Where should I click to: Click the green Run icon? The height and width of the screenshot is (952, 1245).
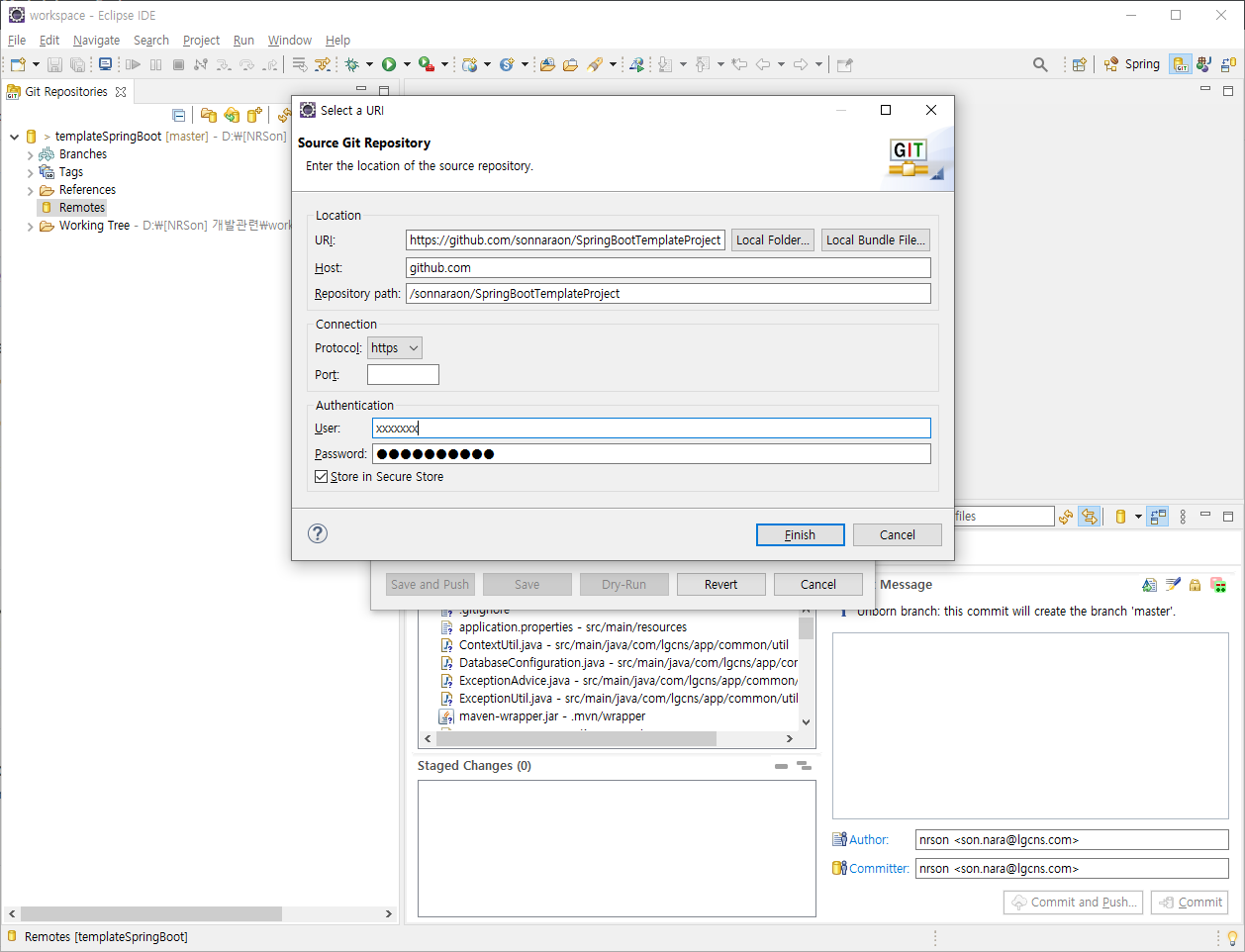[389, 64]
